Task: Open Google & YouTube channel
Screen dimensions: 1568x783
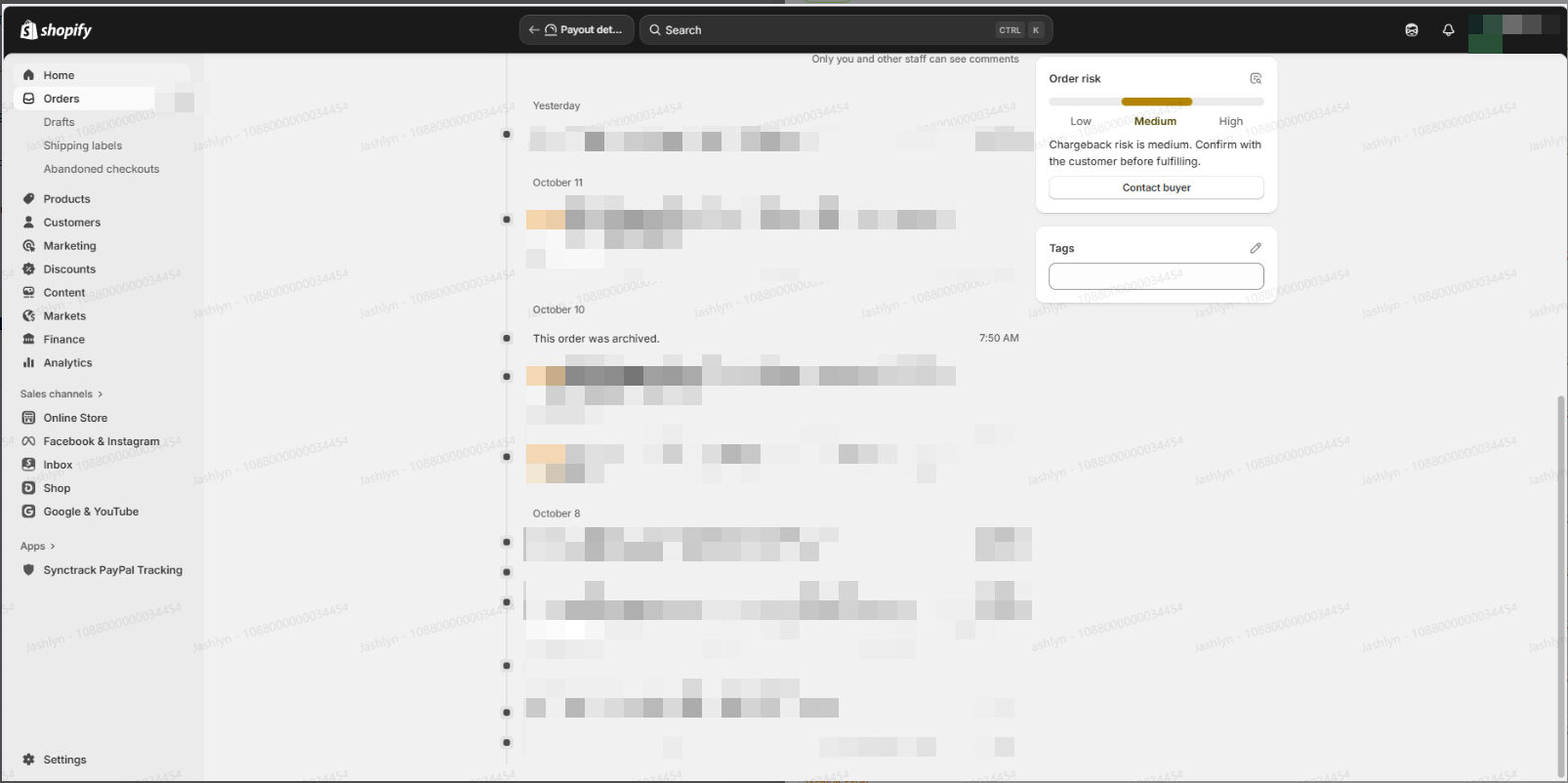Action: tap(91, 512)
